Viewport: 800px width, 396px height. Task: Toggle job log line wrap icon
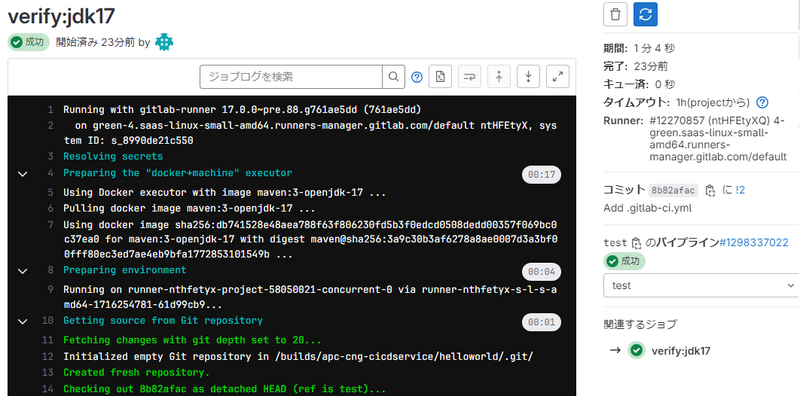tap(469, 77)
